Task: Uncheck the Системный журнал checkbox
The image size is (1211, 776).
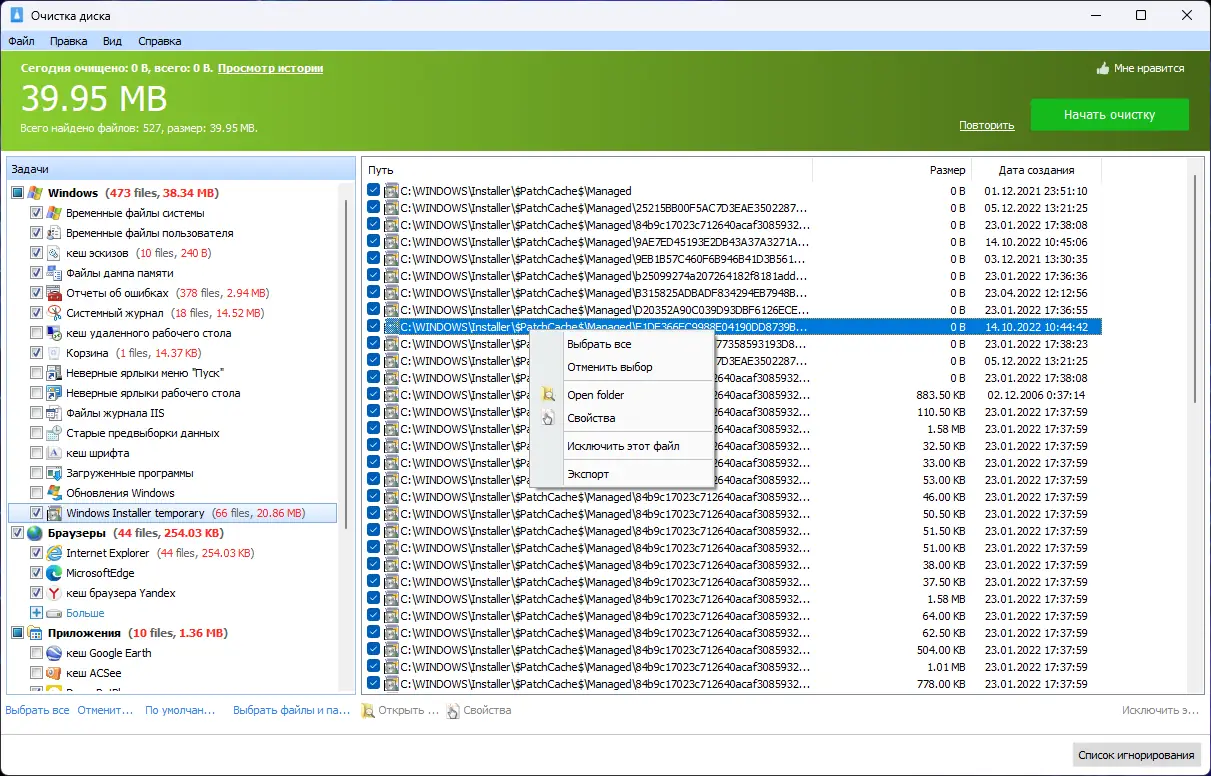Action: coord(37,313)
